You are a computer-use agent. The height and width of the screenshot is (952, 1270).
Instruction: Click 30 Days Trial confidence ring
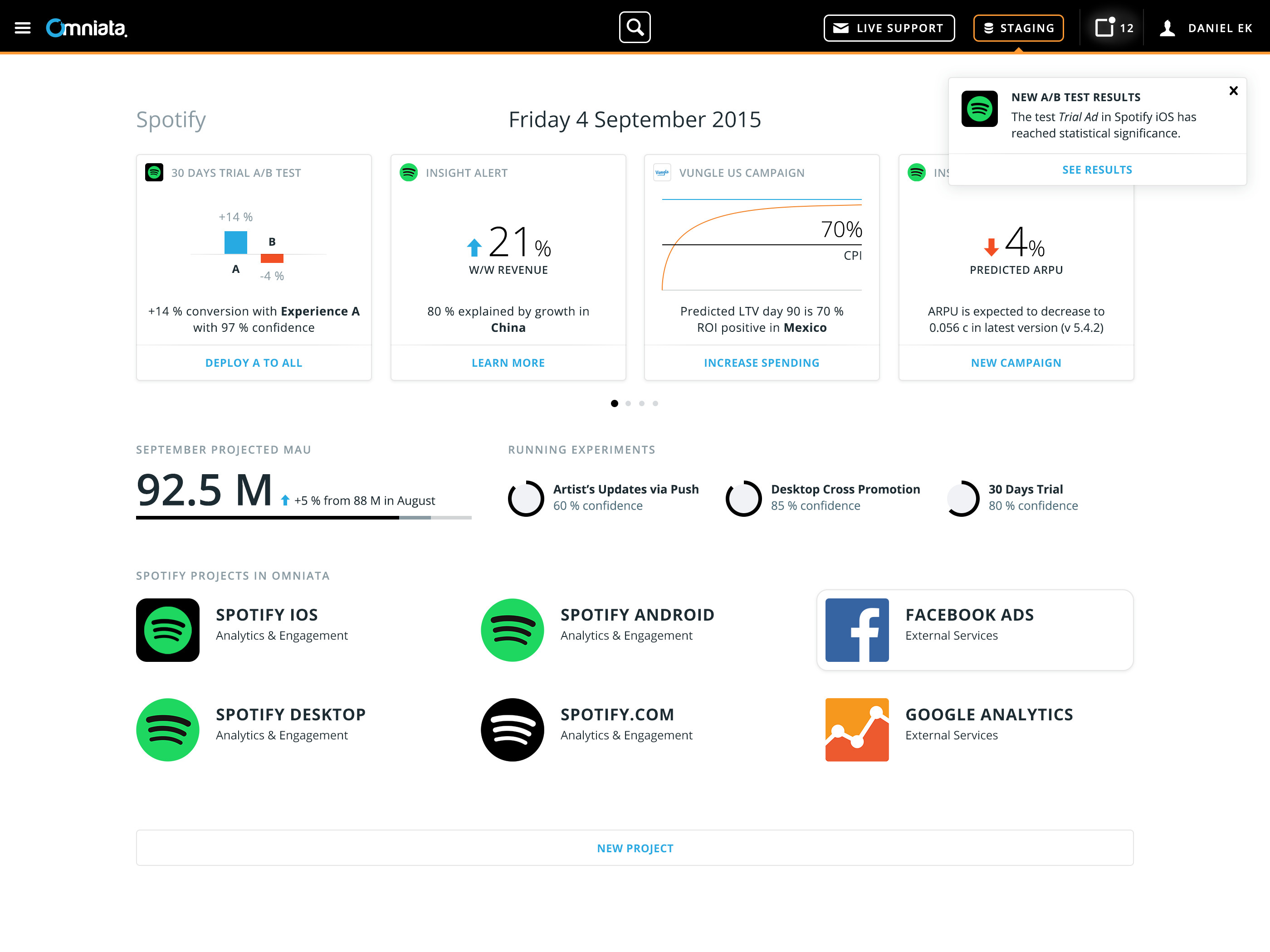click(962, 498)
